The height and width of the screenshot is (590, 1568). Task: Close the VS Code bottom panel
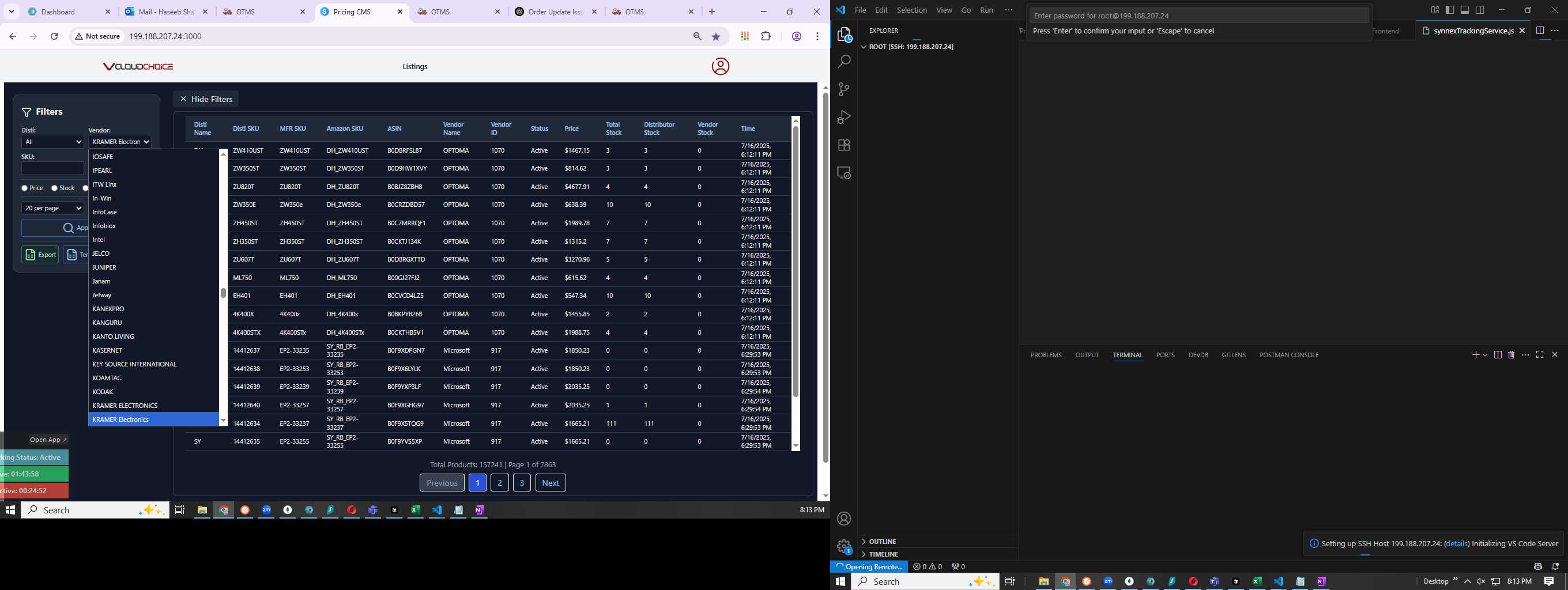(x=1554, y=354)
